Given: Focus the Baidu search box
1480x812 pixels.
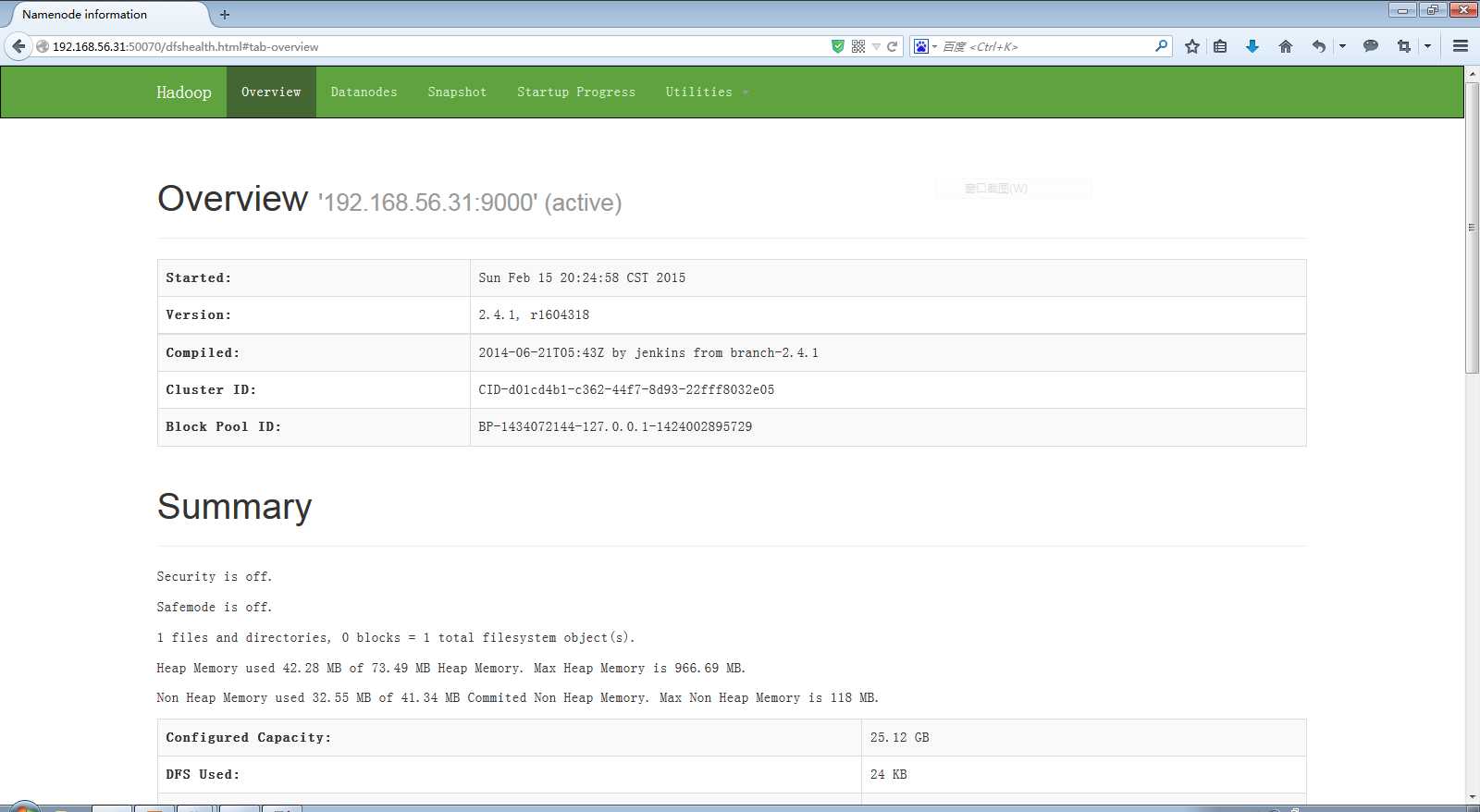Looking at the screenshot, I should [1045, 46].
